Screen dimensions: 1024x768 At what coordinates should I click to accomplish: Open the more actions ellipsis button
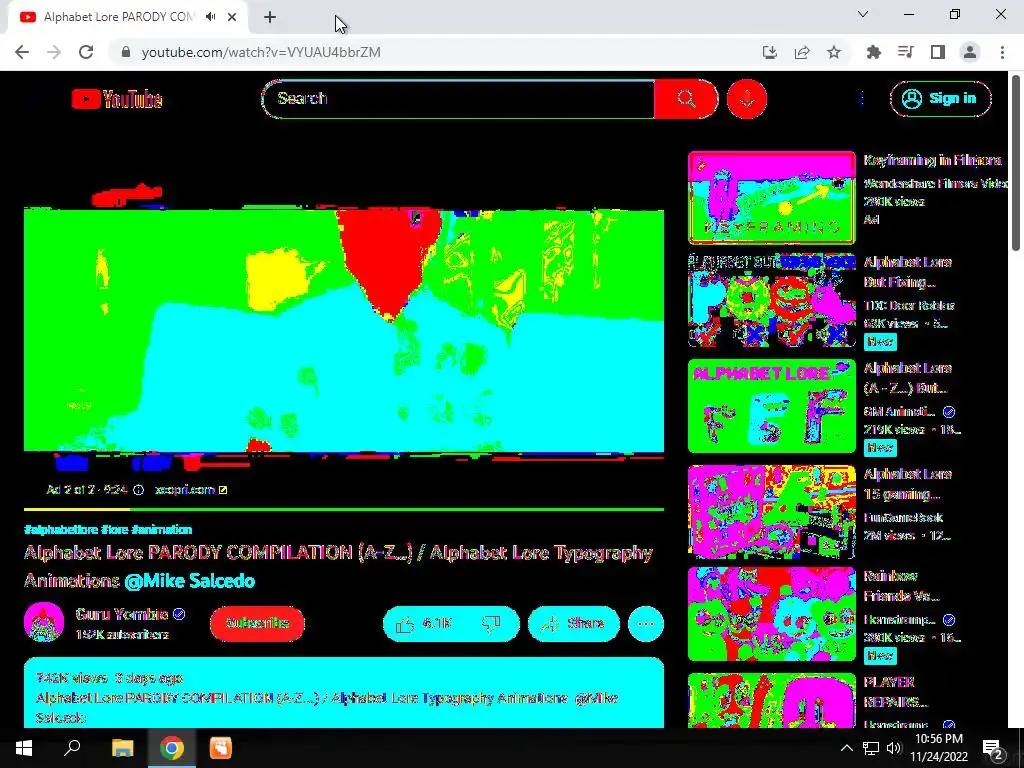[646, 624]
